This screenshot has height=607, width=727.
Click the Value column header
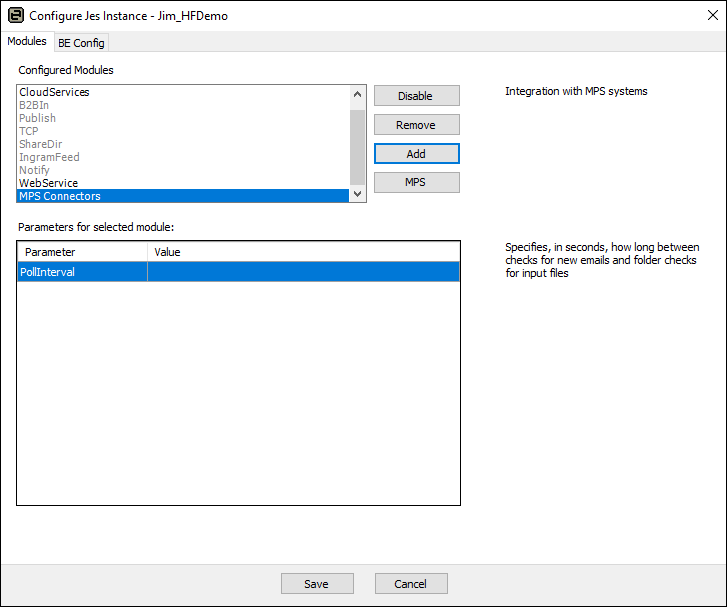coord(304,252)
